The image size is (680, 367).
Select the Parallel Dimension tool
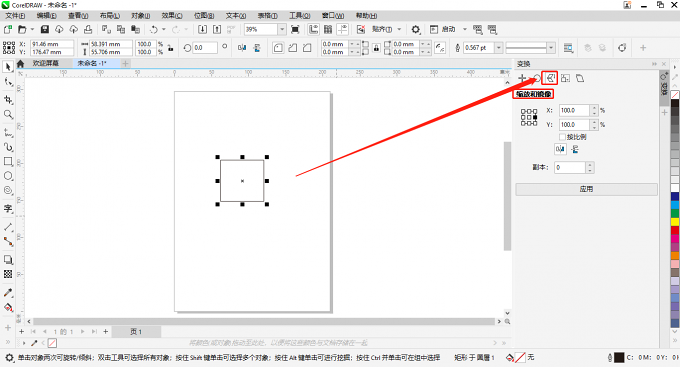[x=8, y=227]
